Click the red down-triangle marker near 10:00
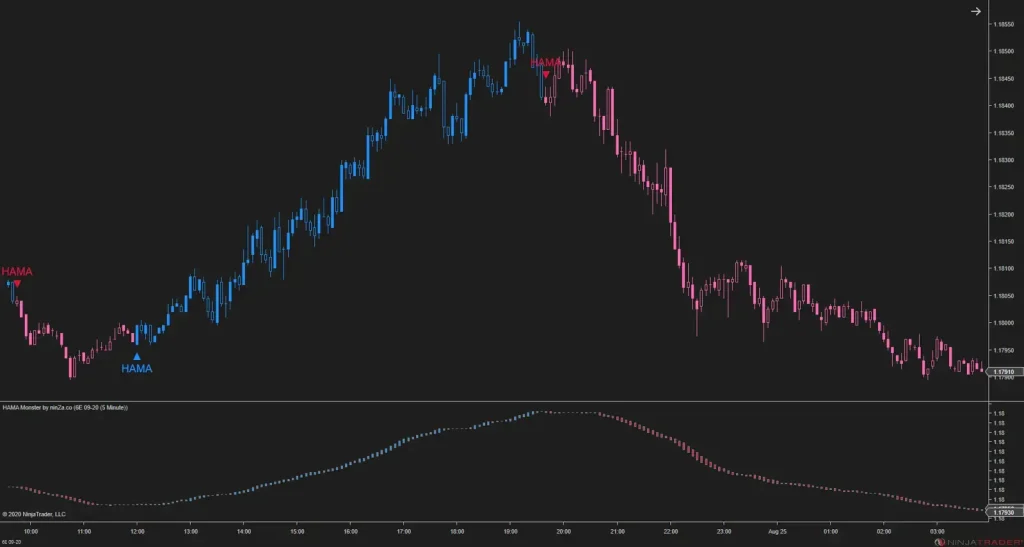 click(17, 284)
